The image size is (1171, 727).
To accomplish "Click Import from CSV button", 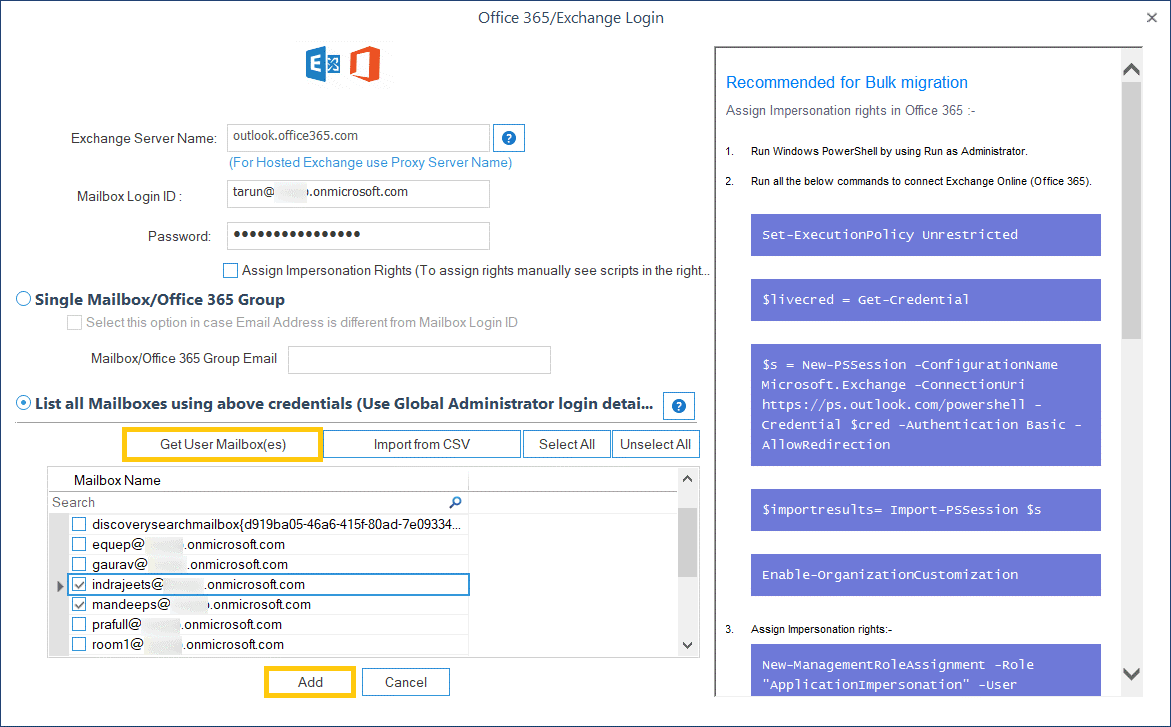I will pos(422,445).
